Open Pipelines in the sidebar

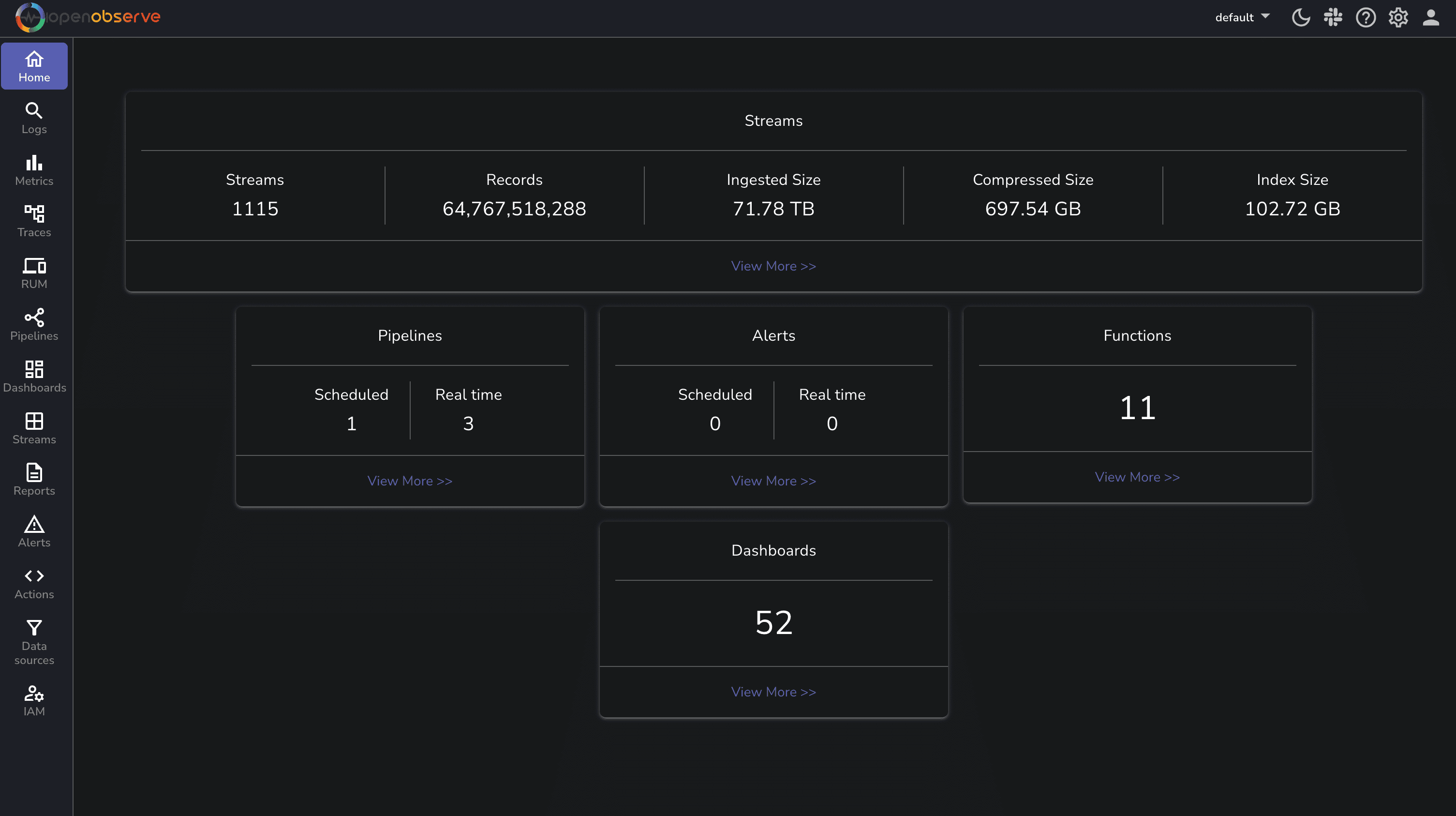(34, 325)
